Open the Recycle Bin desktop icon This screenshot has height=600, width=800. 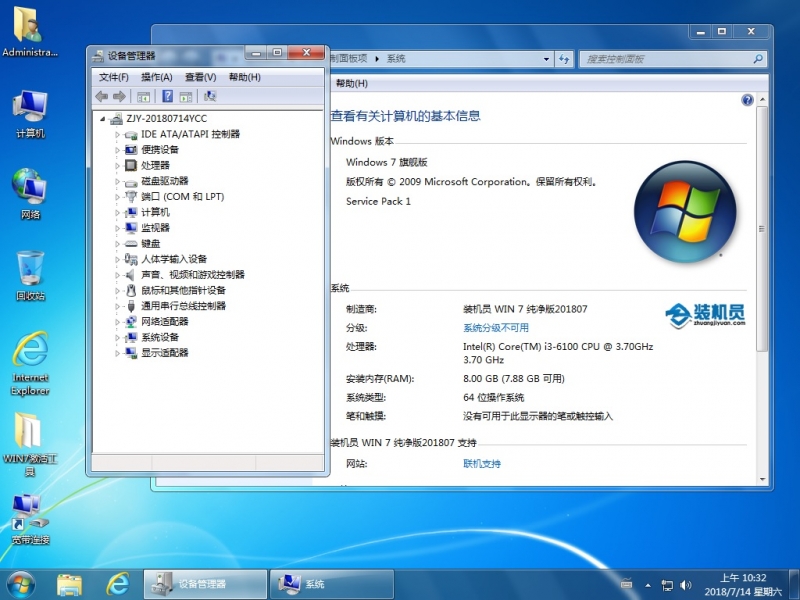coord(30,275)
